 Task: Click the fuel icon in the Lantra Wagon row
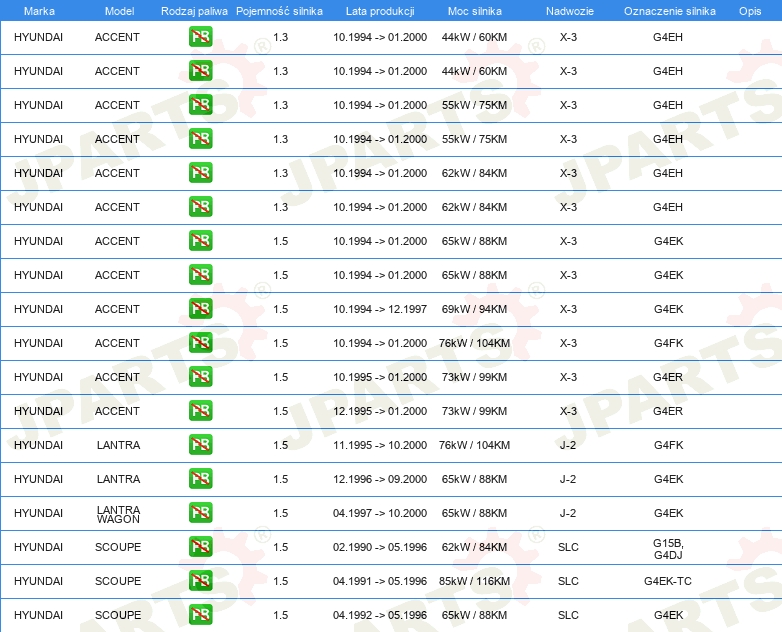tap(200, 513)
